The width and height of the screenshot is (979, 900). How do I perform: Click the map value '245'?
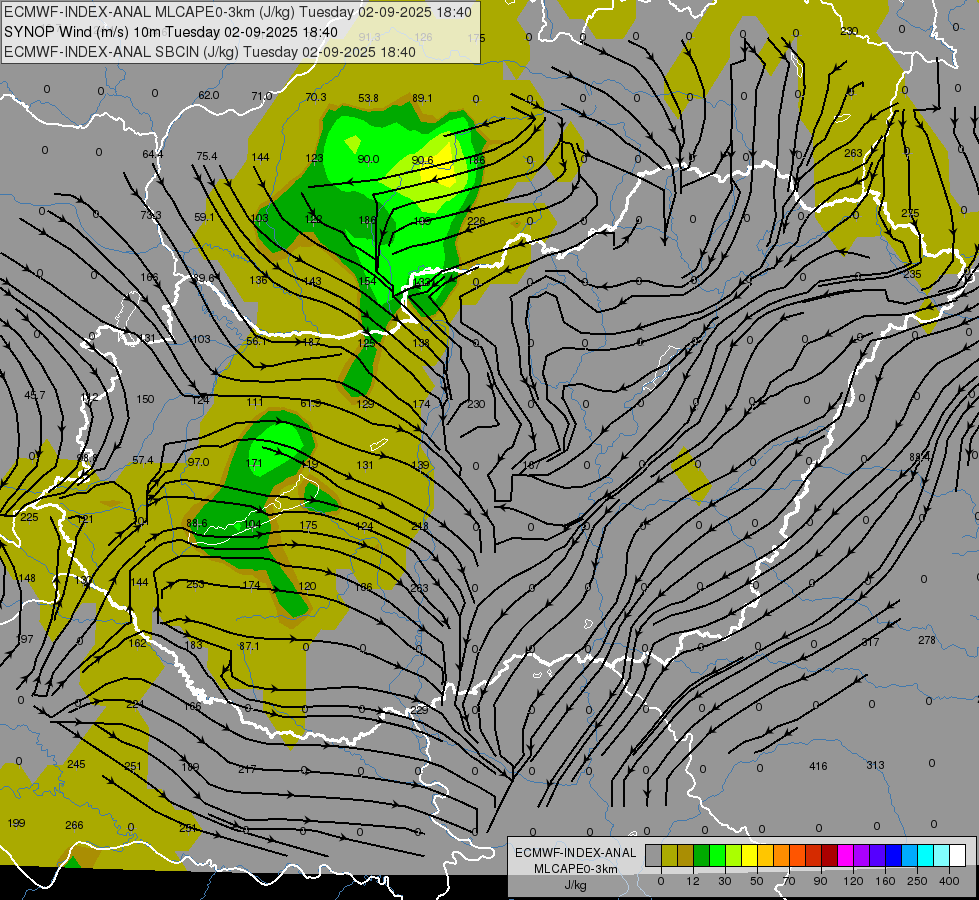pos(76,764)
